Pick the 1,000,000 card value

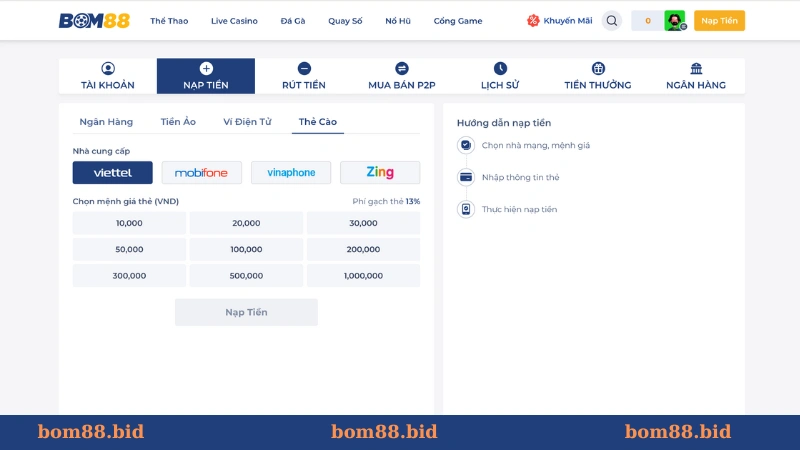[x=363, y=276]
